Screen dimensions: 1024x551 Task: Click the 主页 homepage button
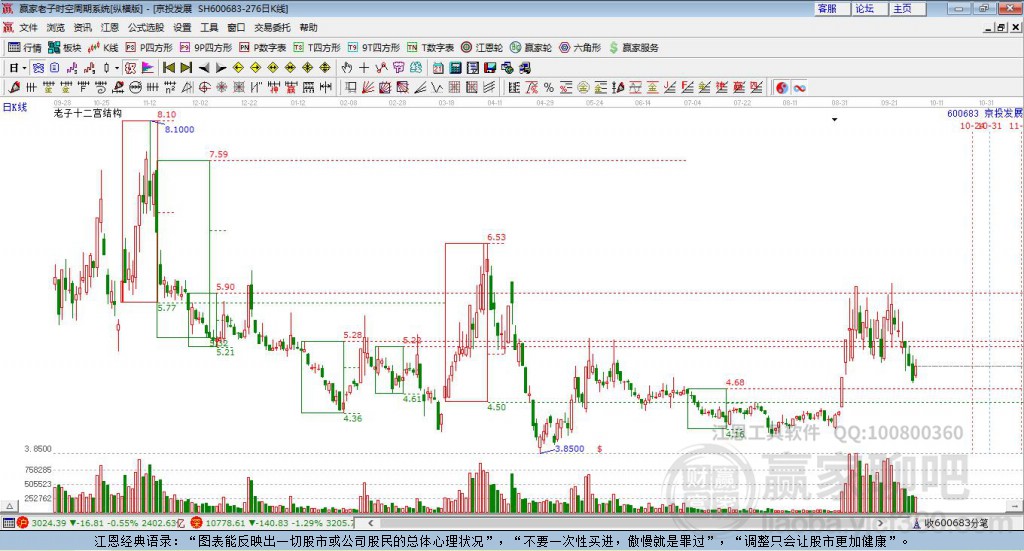pyautogui.click(x=907, y=8)
